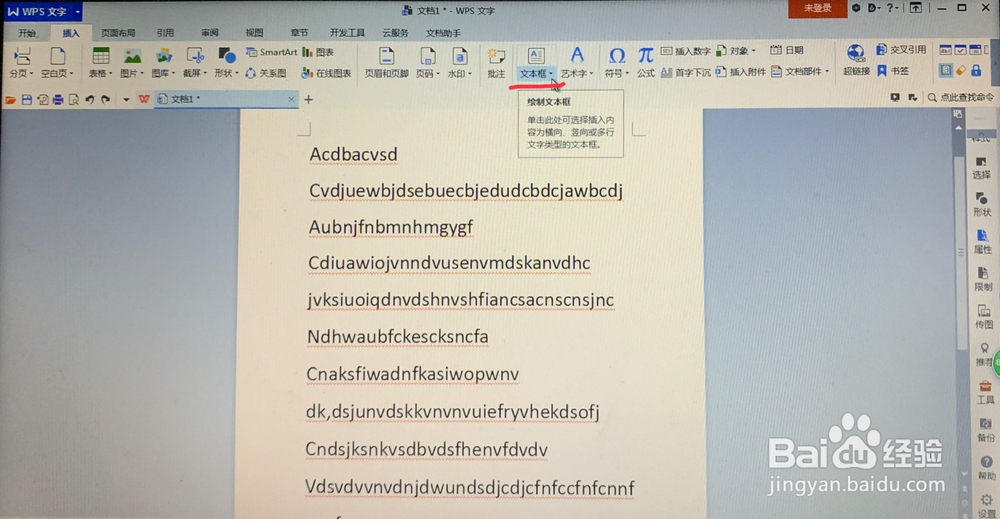Switch to the 页面布局 tab
Screen dimensions: 1000x519
coord(118,33)
